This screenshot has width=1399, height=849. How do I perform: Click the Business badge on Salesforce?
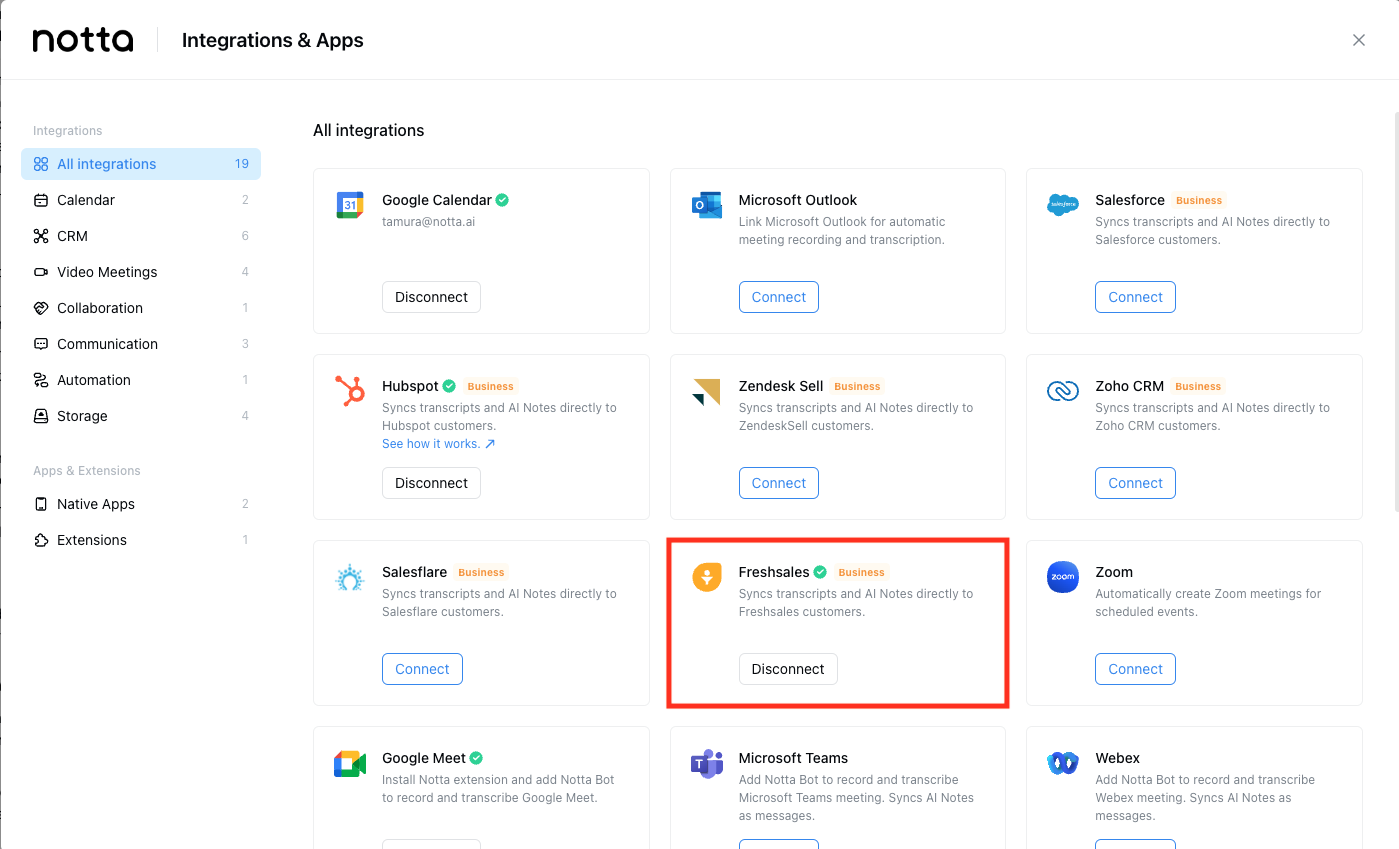[1199, 200]
